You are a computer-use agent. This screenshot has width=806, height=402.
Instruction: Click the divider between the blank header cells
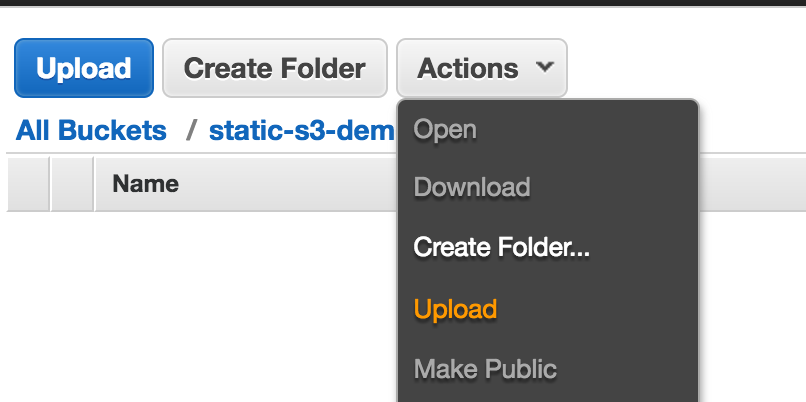(x=50, y=184)
